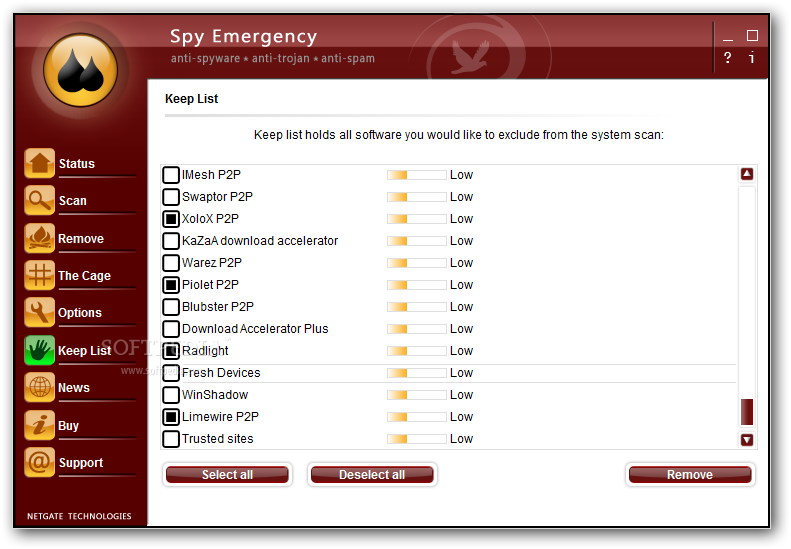Uncheck the Piolet P2P checkbox
The image size is (791, 549).
click(171, 285)
